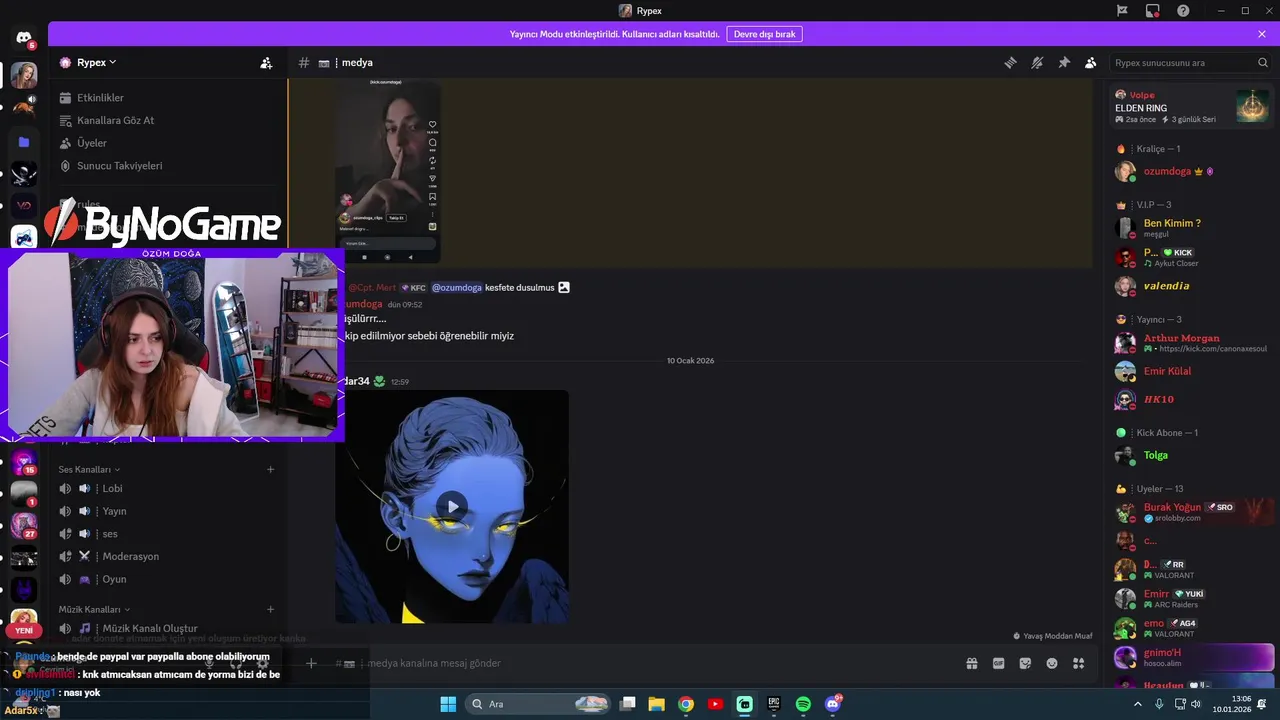
Task: Collapse the Müzik Kanalları category
Action: click(94, 609)
